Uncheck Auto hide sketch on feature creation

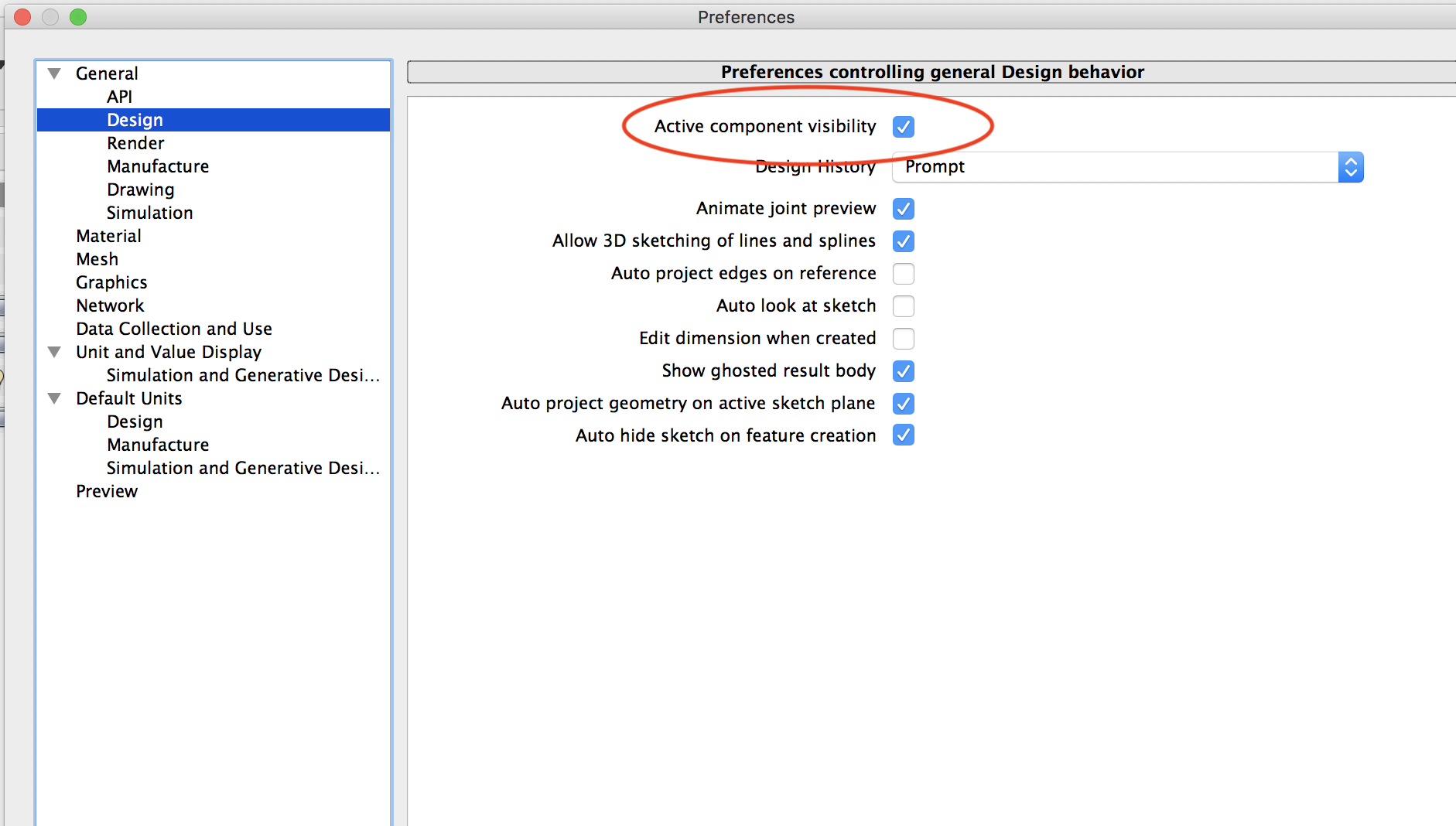pyautogui.click(x=903, y=435)
